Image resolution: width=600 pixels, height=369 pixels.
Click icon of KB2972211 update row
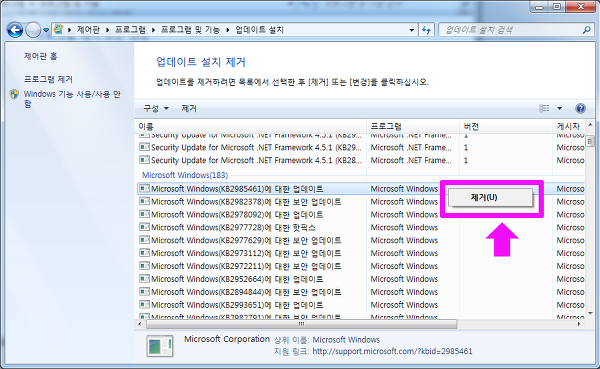click(144, 266)
